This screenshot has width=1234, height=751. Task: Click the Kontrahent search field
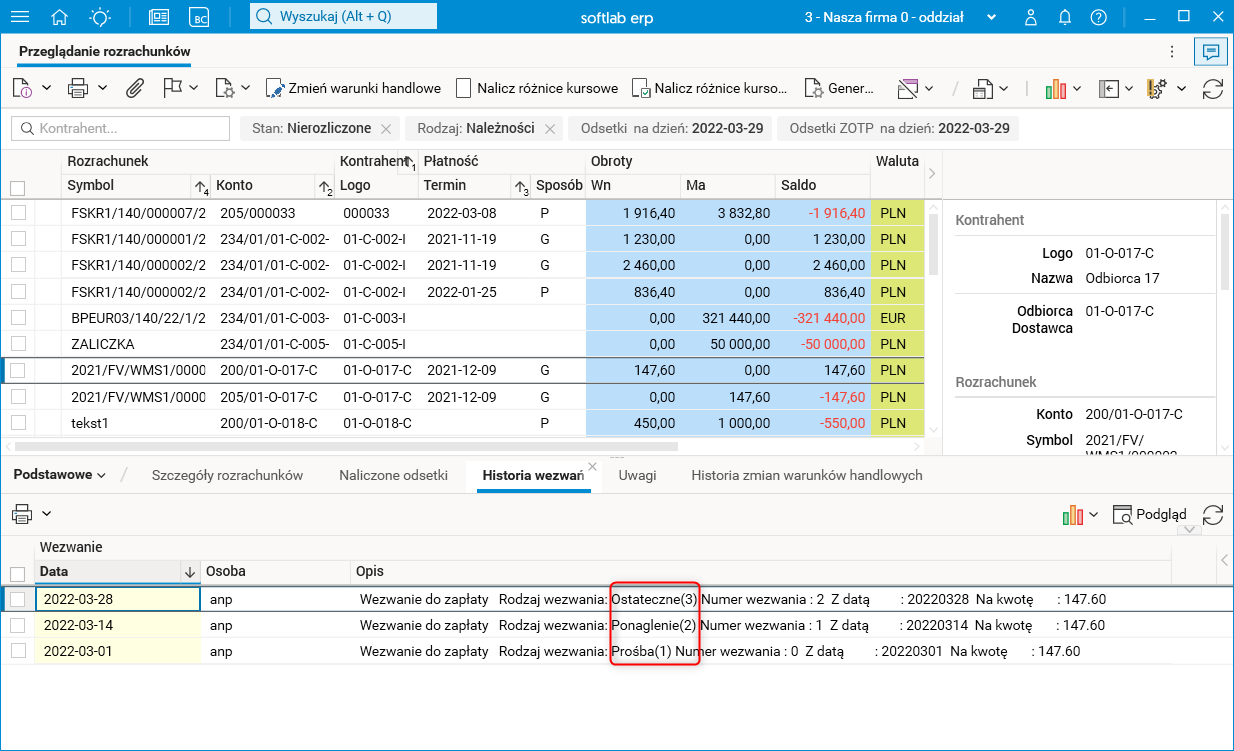pos(120,128)
